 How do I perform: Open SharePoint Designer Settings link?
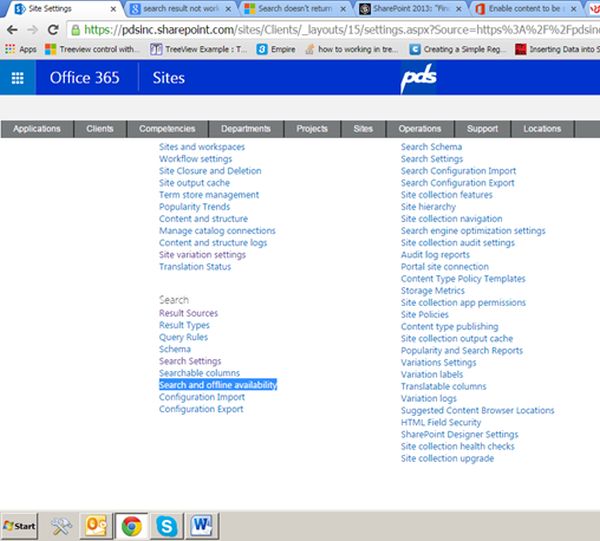coord(459,435)
